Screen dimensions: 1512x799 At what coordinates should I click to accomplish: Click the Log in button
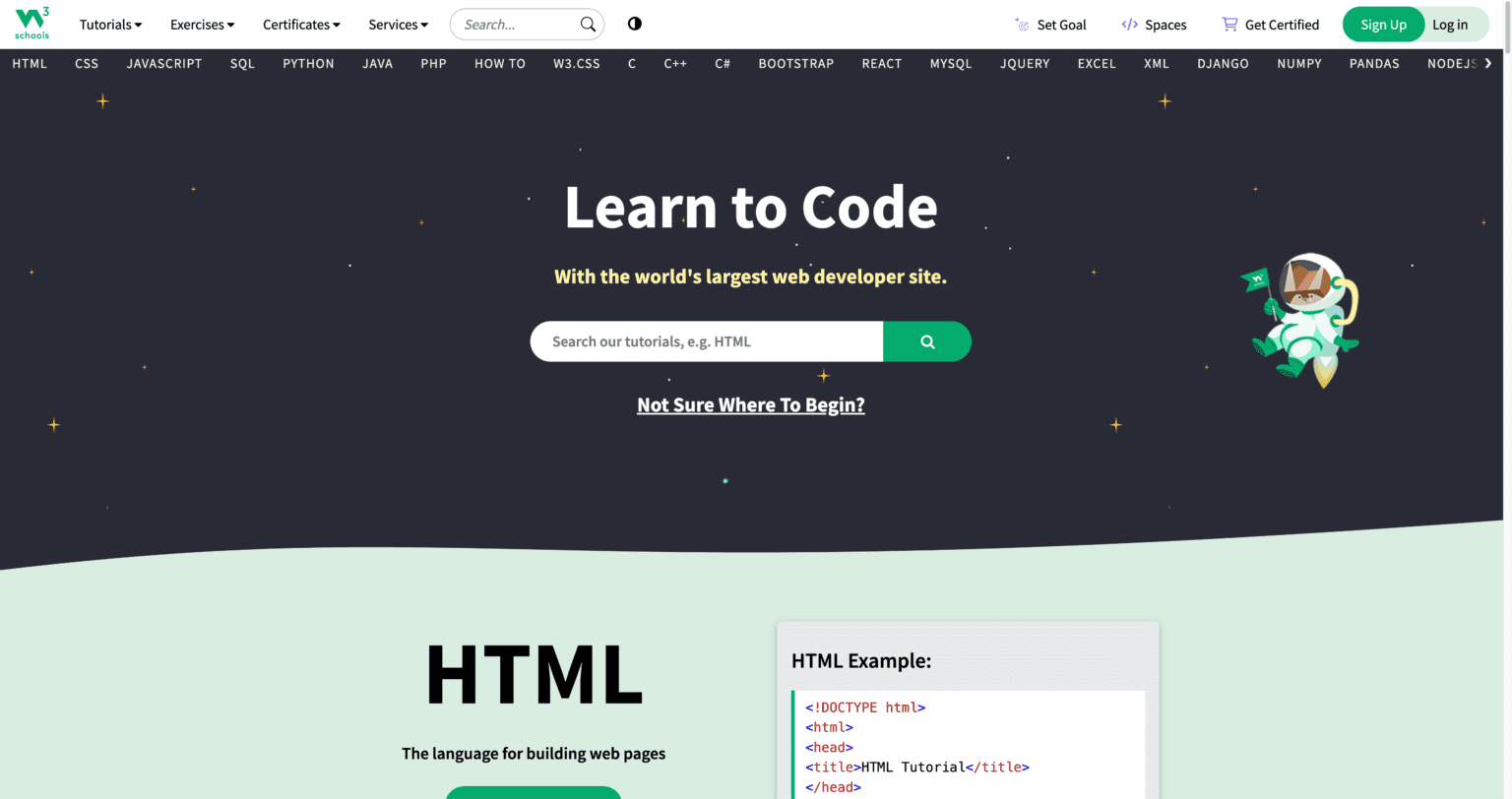click(x=1450, y=24)
